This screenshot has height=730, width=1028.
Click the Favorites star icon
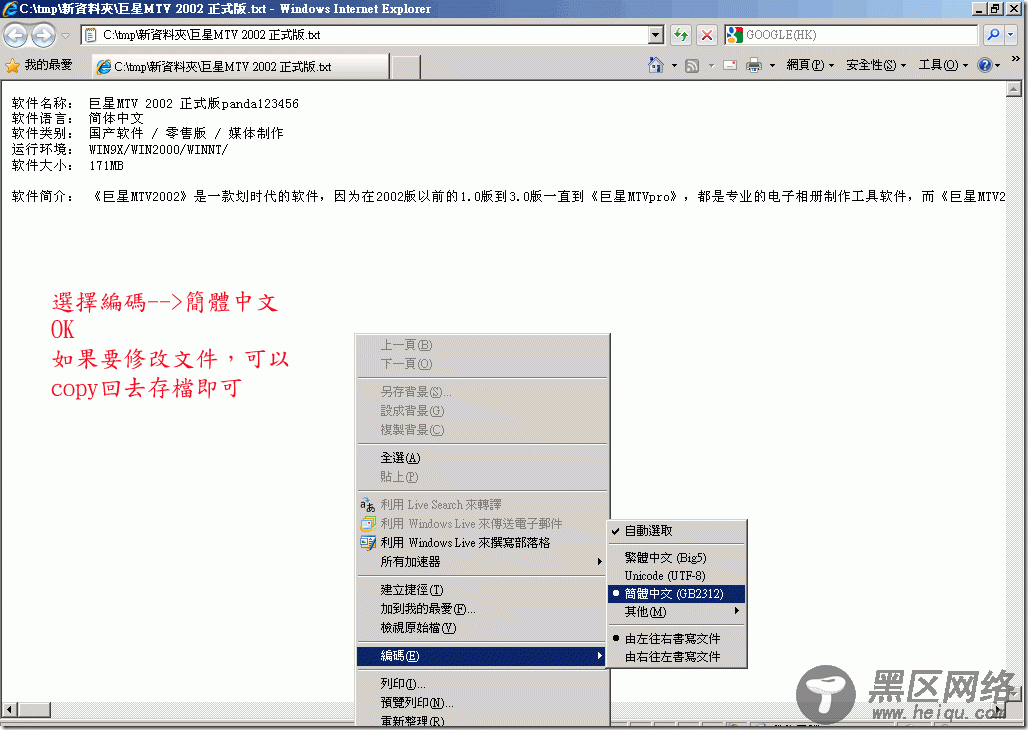point(12,66)
